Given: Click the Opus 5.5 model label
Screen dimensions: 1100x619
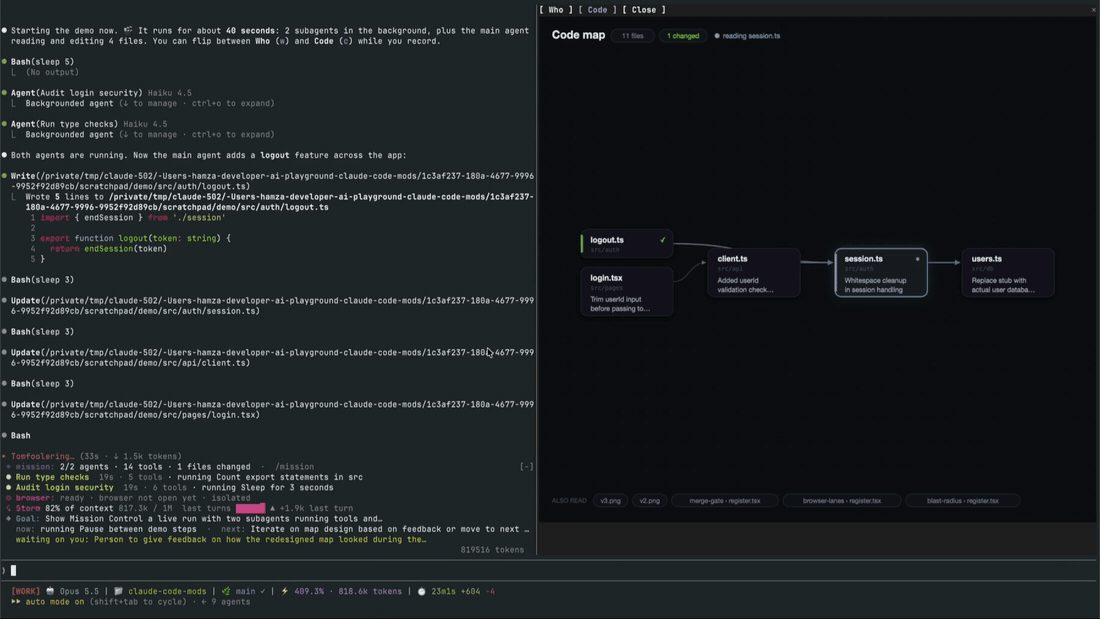Looking at the screenshot, I should [x=79, y=592].
